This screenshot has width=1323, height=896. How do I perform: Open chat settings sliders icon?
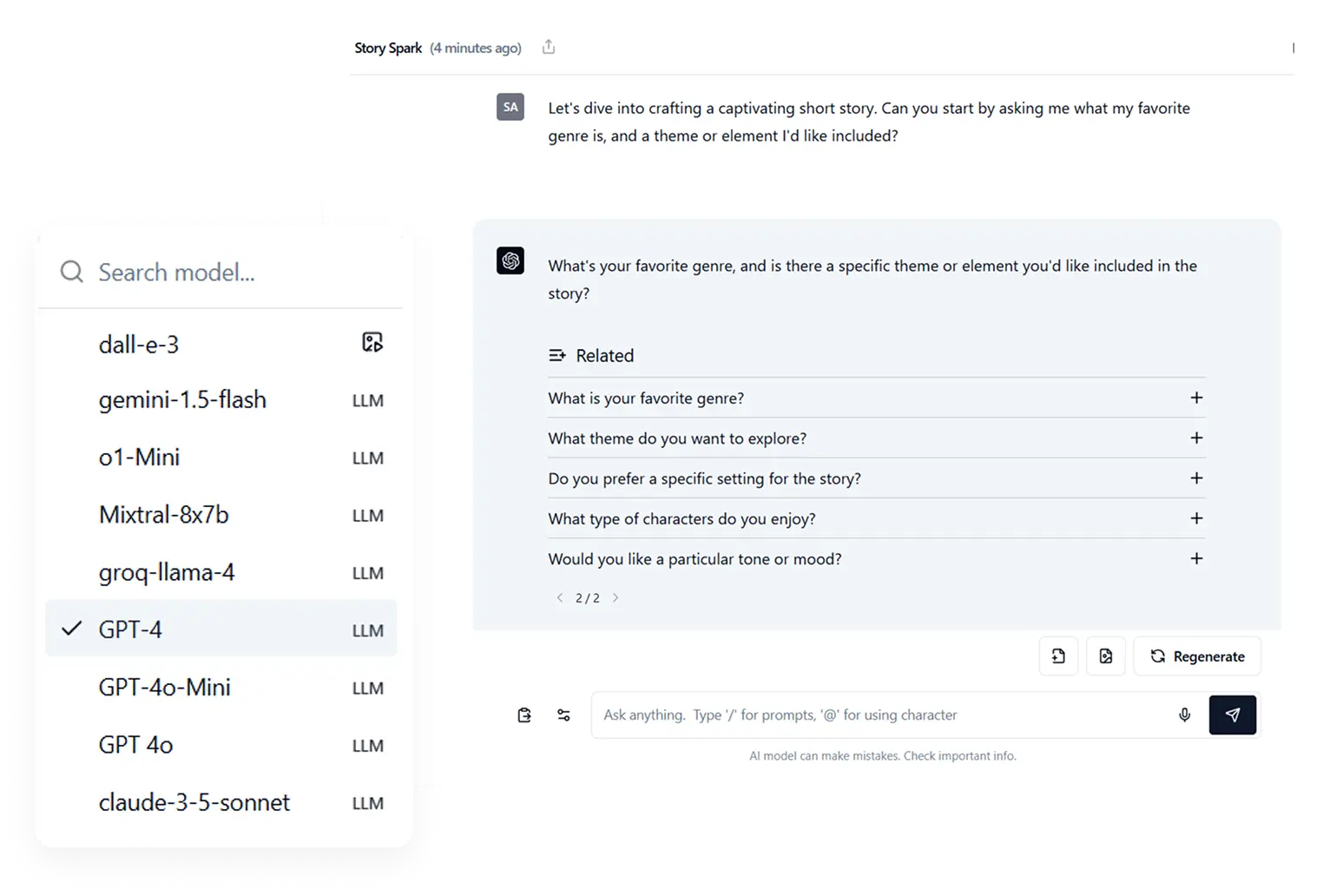pyautogui.click(x=563, y=715)
